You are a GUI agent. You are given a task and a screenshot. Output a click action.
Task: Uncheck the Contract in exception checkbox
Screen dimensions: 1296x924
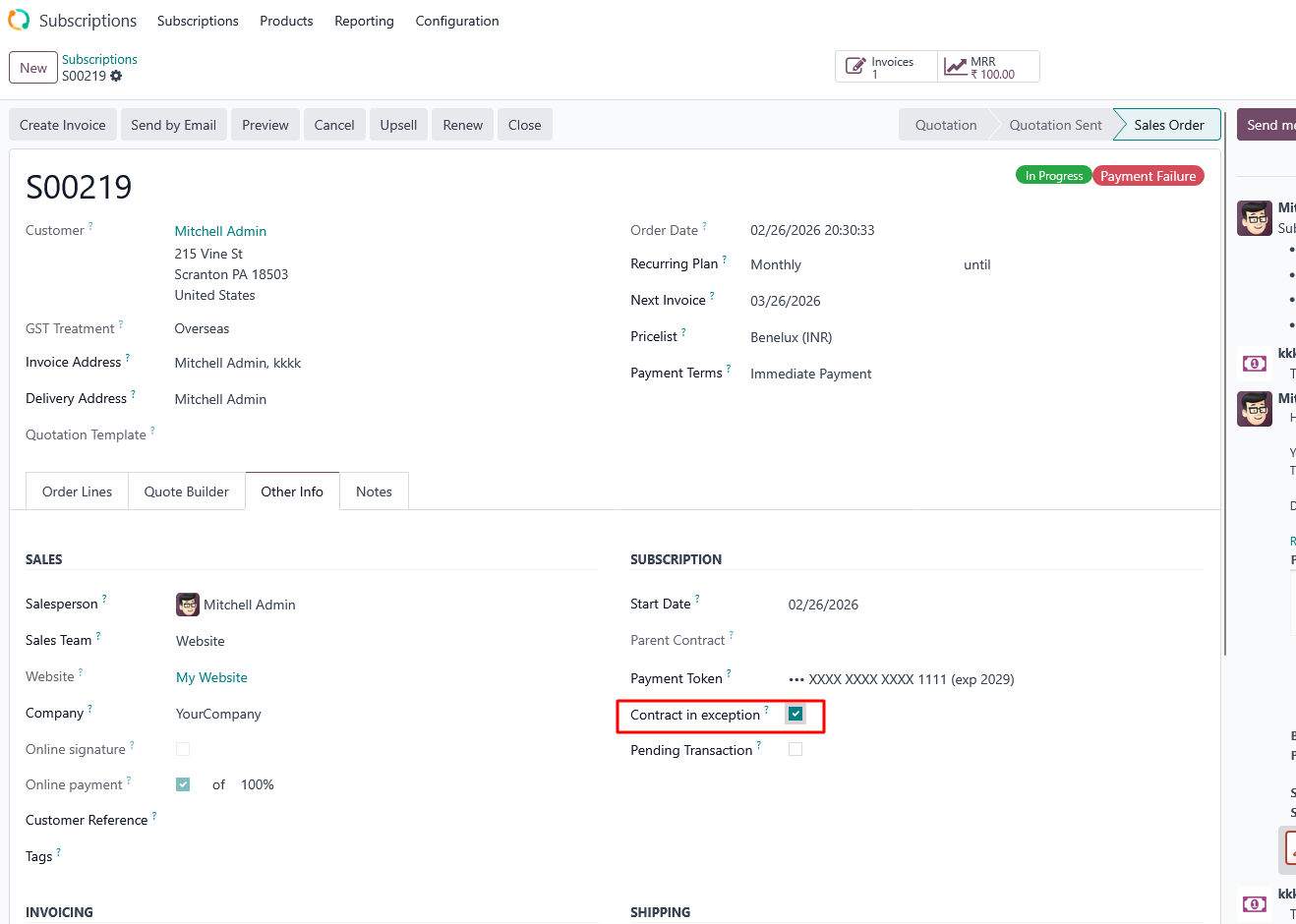[x=795, y=715]
